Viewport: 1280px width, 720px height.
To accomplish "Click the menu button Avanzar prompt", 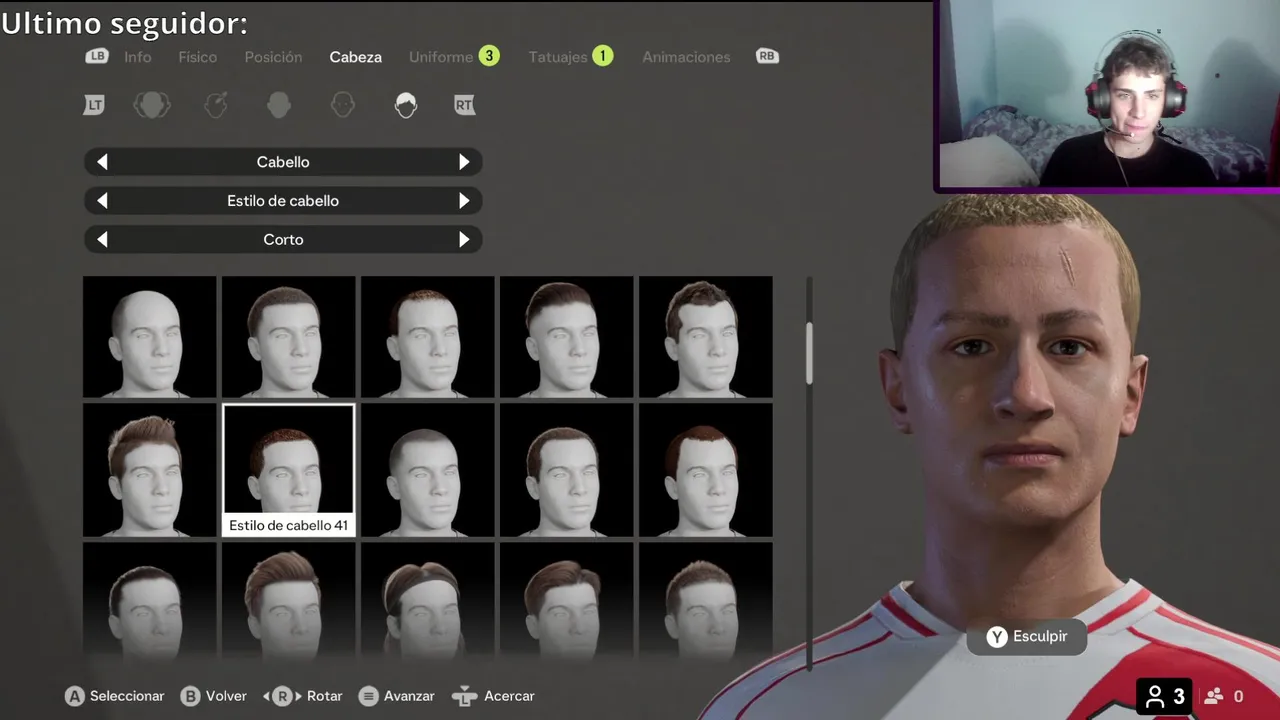I will click(397, 696).
